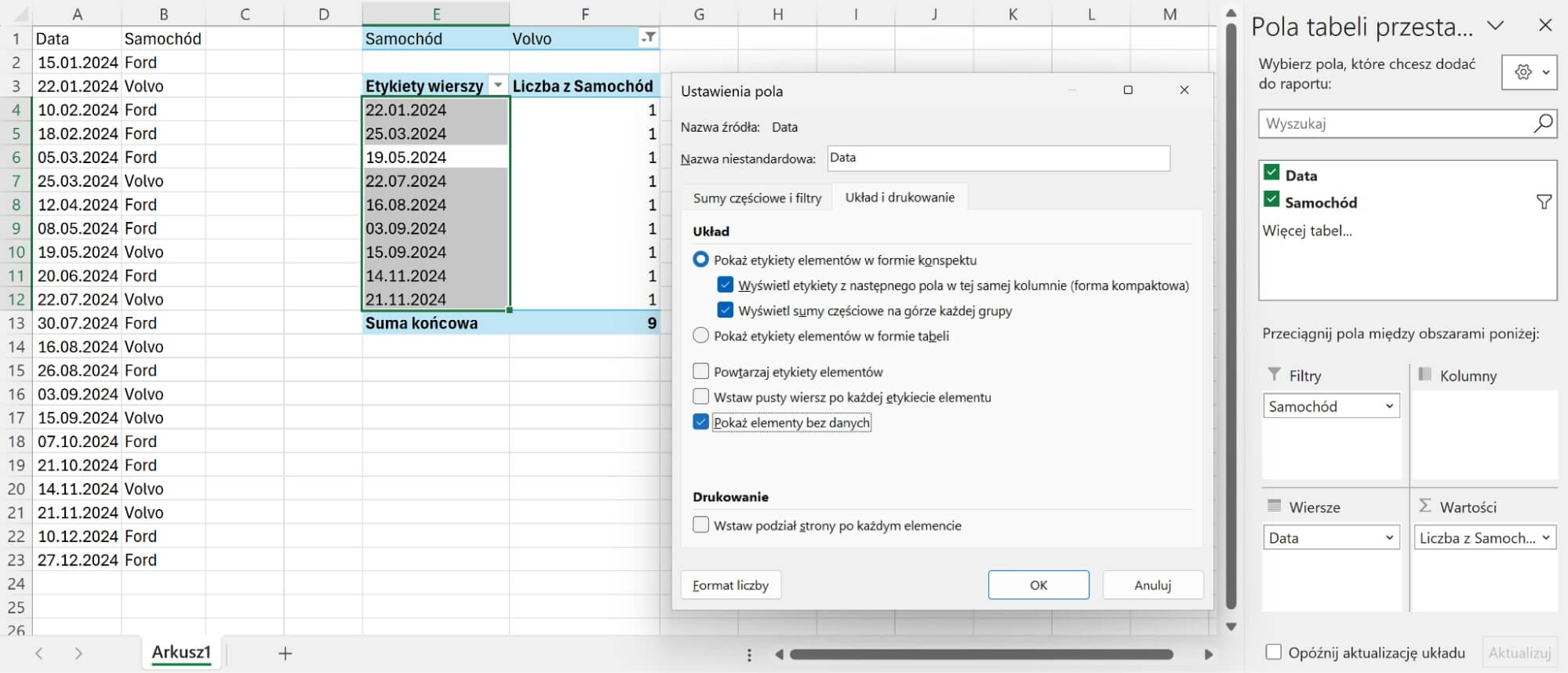Confirm field settings with OK button
Viewport: 1568px width, 673px height.
[x=1038, y=585]
